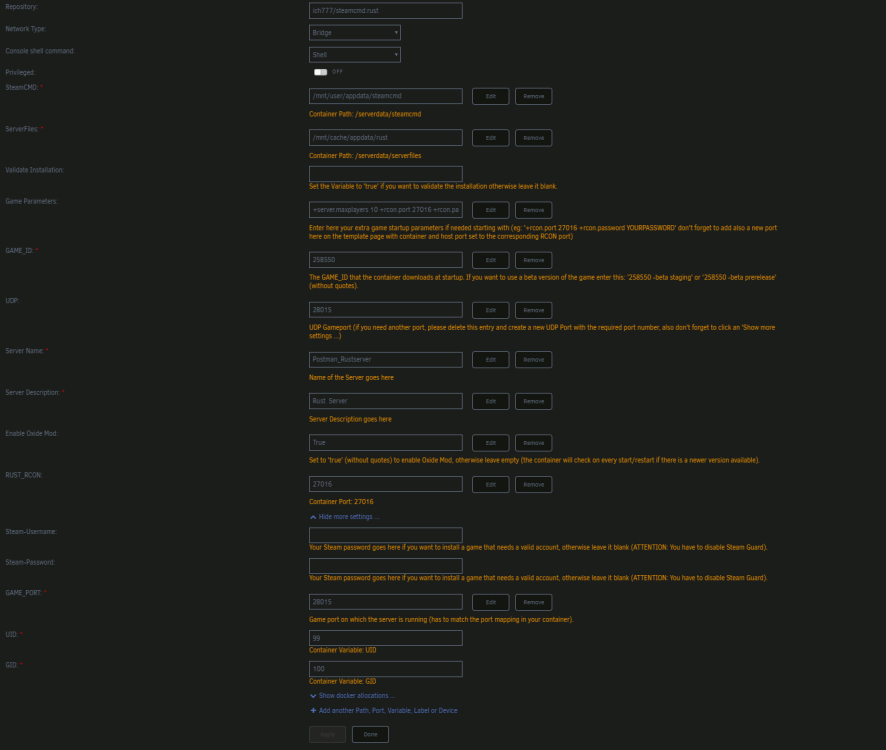This screenshot has height=750, width=886.
Task: Click 'Name of the Server goes here' text
Action: [351, 378]
